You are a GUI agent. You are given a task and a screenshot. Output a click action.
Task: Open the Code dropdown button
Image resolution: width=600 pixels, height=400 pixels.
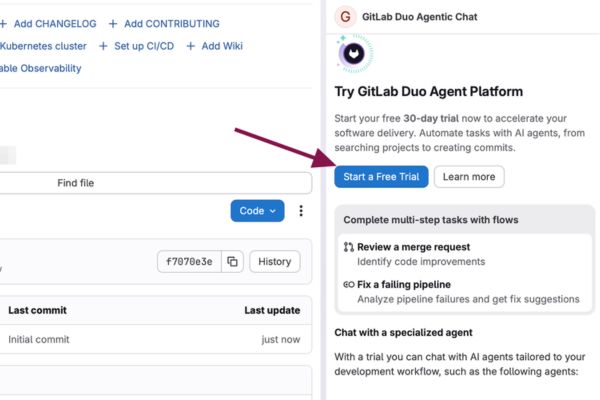pos(257,211)
